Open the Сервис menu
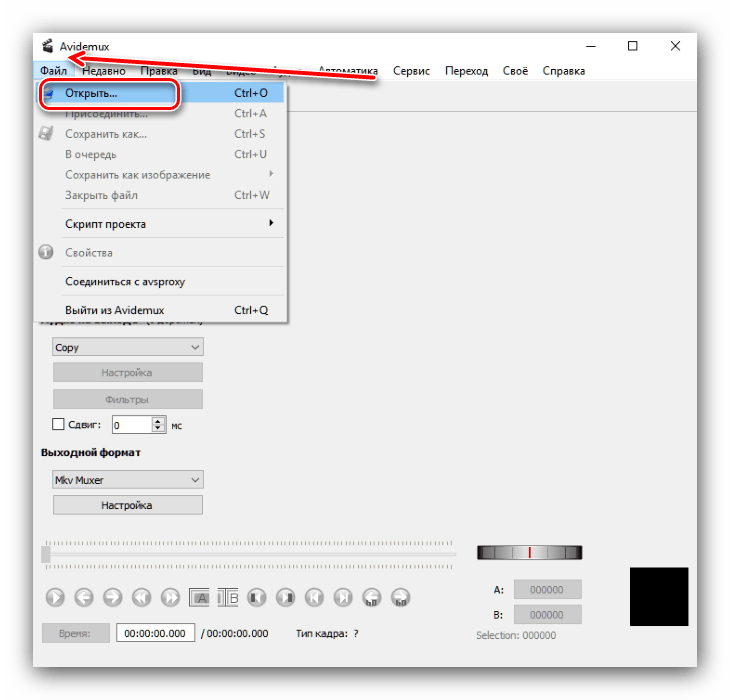Viewport: 730px width, 700px height. click(411, 71)
